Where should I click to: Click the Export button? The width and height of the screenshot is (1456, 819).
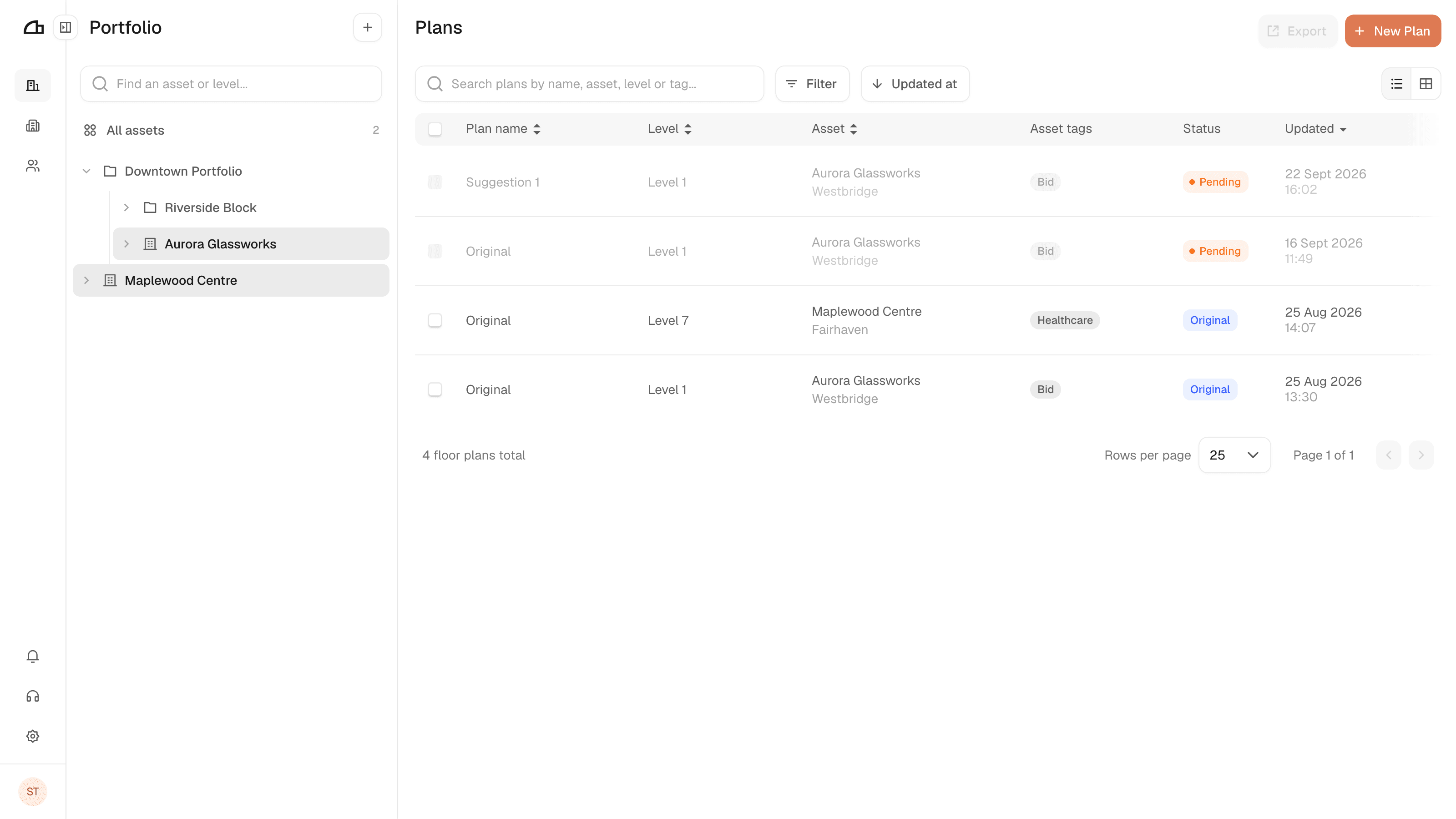click(x=1297, y=31)
